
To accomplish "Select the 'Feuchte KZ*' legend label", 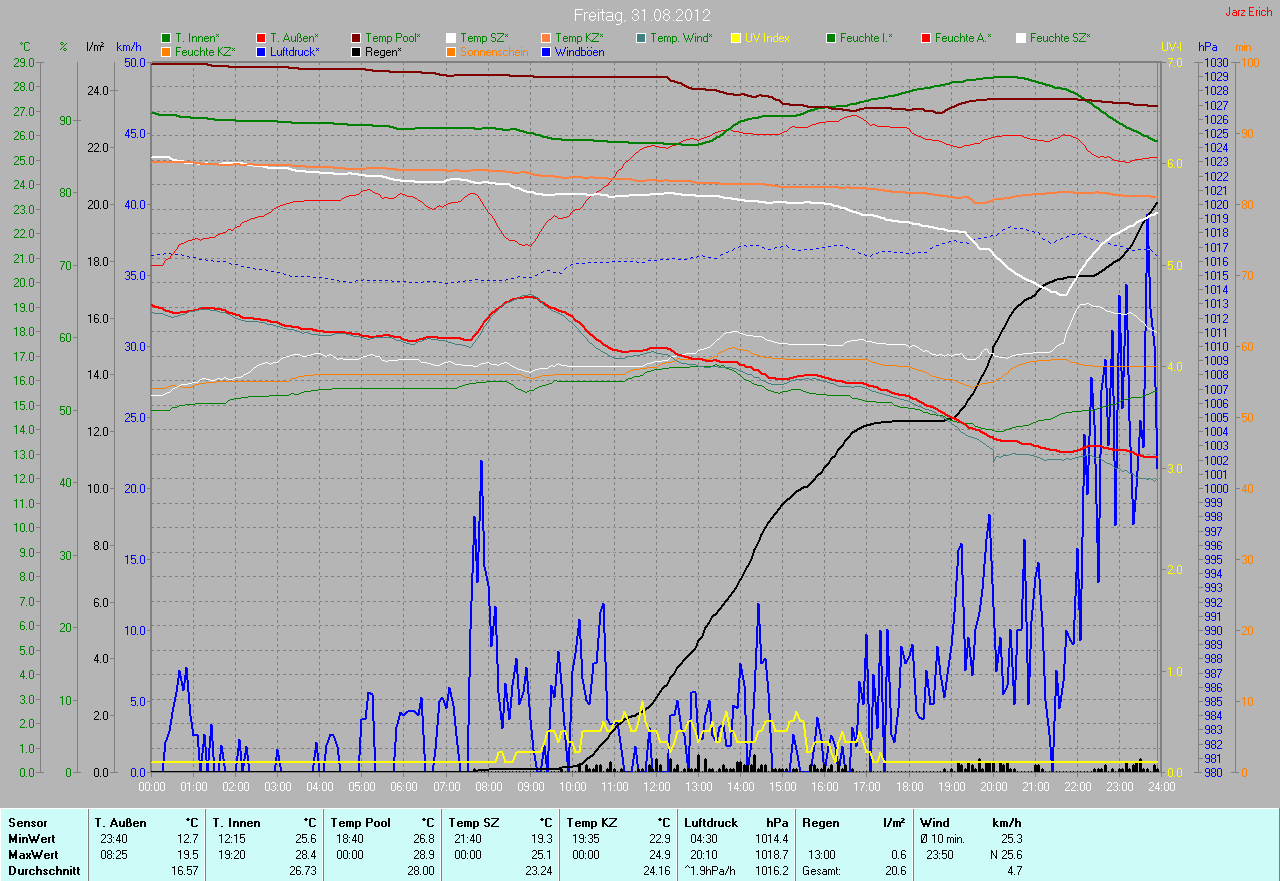I will (205, 51).
